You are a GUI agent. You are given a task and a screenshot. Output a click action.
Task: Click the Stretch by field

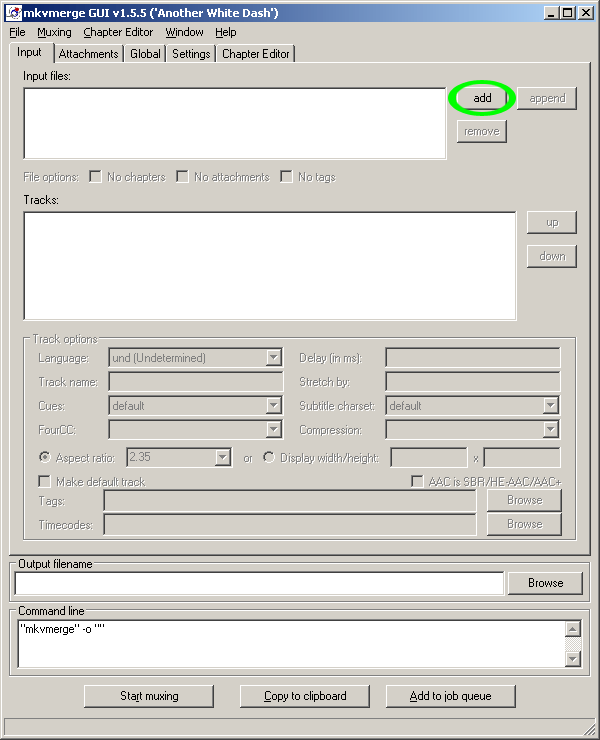(473, 382)
